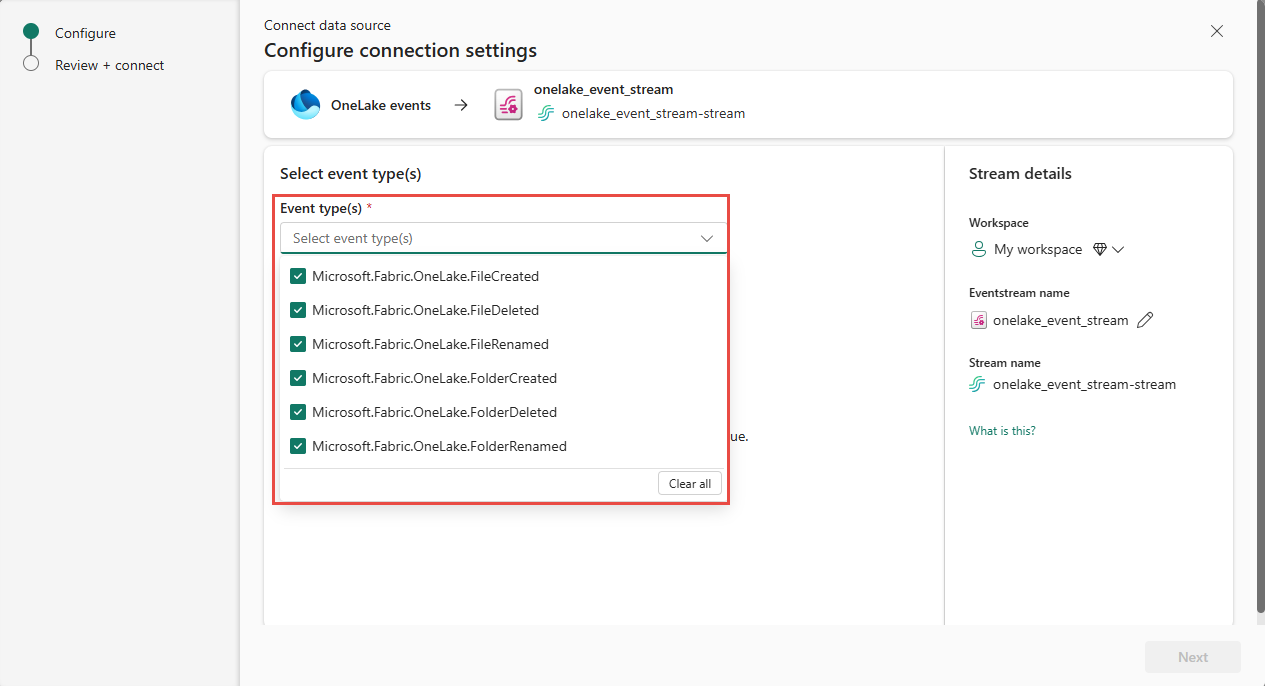The width and height of the screenshot is (1265, 686).
Task: Click the diamond capacity icon next to My workspace
Action: pyautogui.click(x=1102, y=249)
